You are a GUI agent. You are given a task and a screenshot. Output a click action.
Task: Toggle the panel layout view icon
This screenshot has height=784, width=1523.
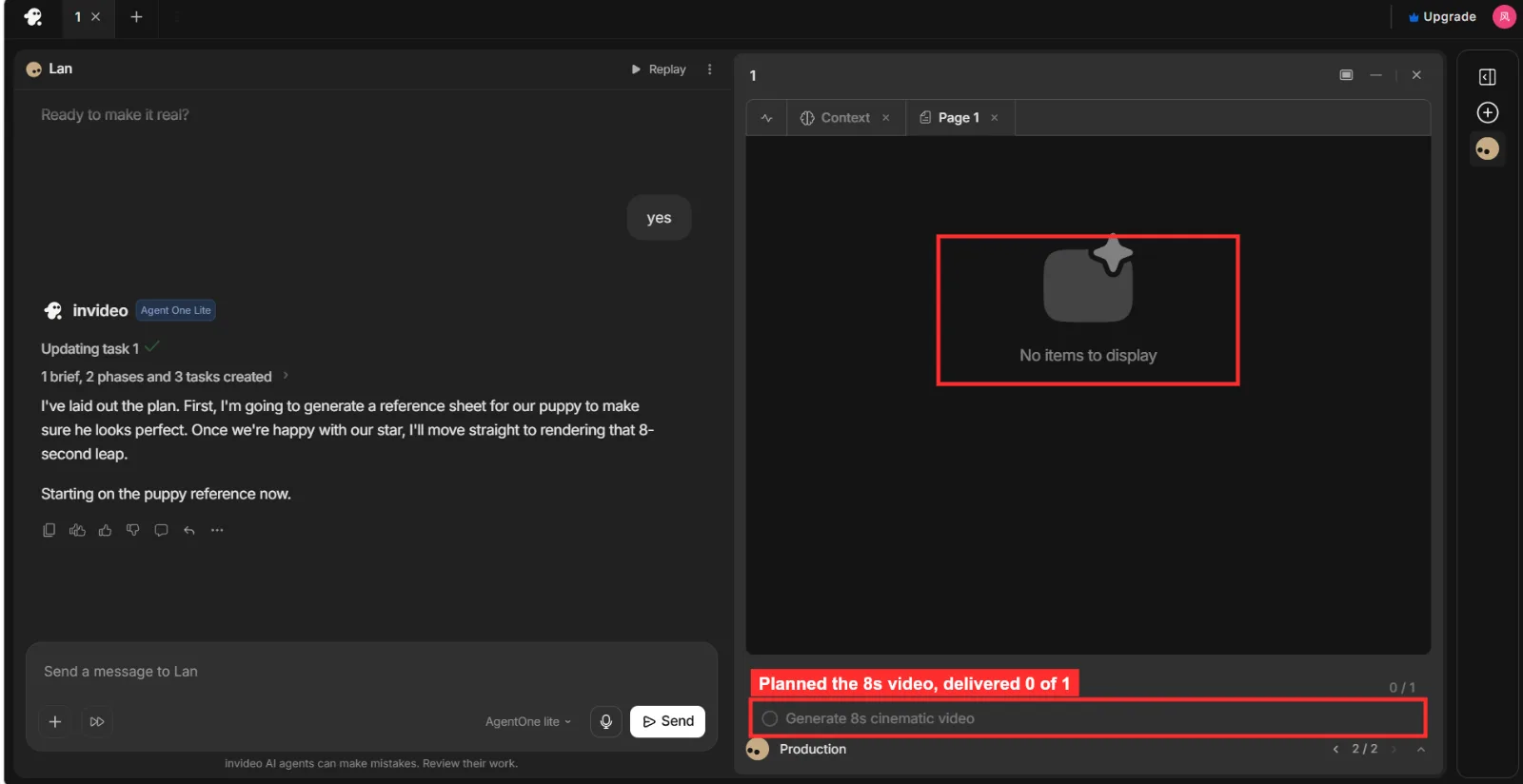point(1346,75)
